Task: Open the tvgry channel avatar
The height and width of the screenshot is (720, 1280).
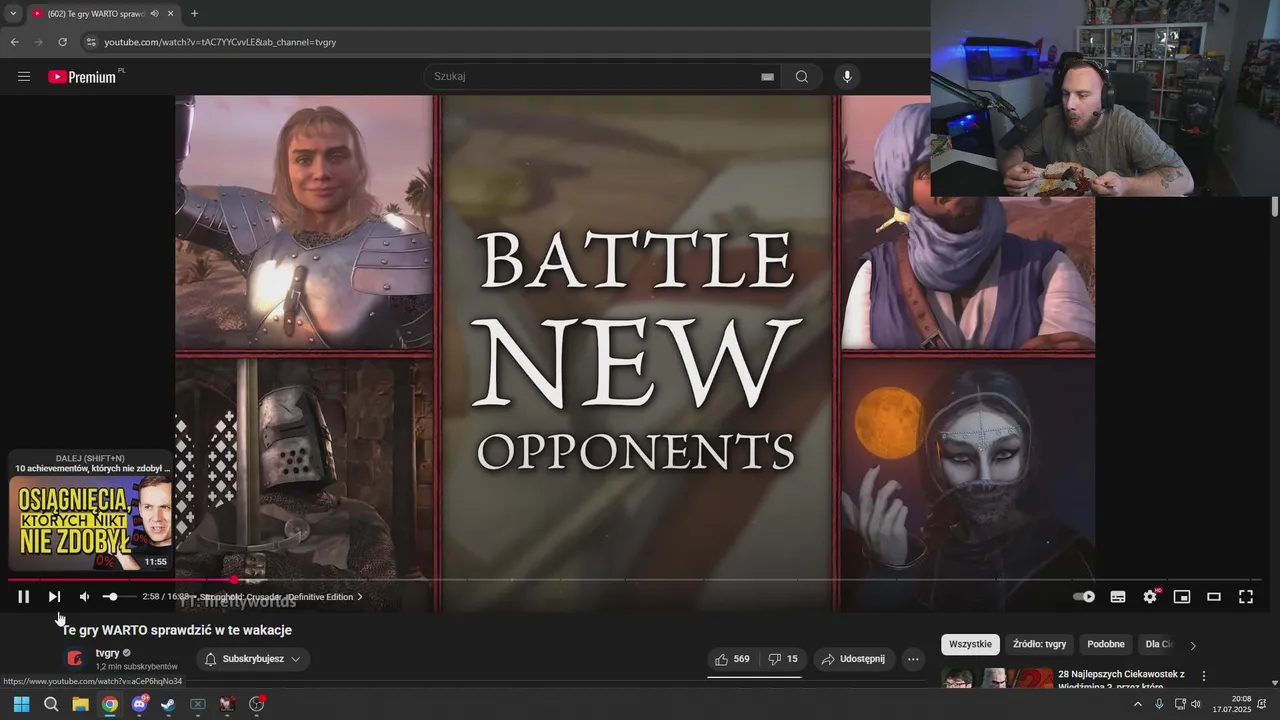Action: tap(75, 658)
